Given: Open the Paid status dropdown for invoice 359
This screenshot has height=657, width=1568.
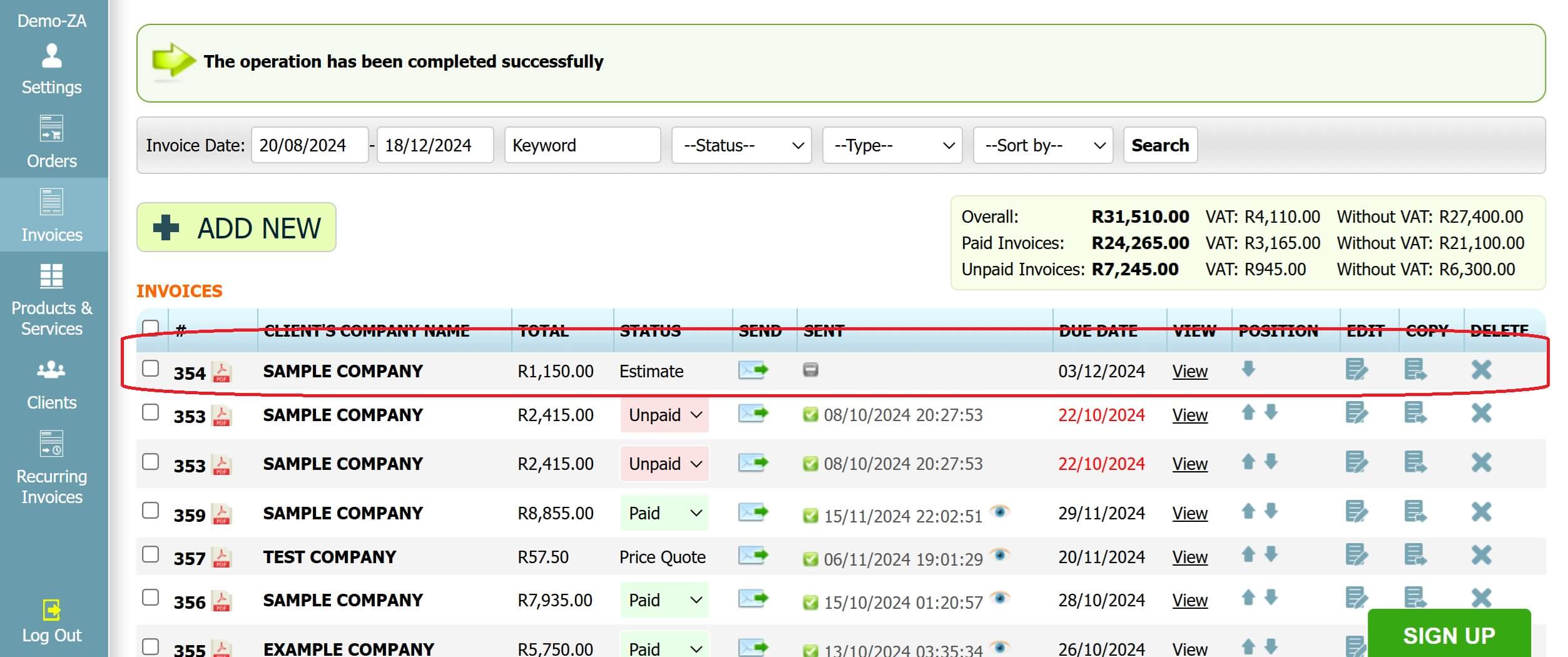Looking at the screenshot, I should click(664, 513).
